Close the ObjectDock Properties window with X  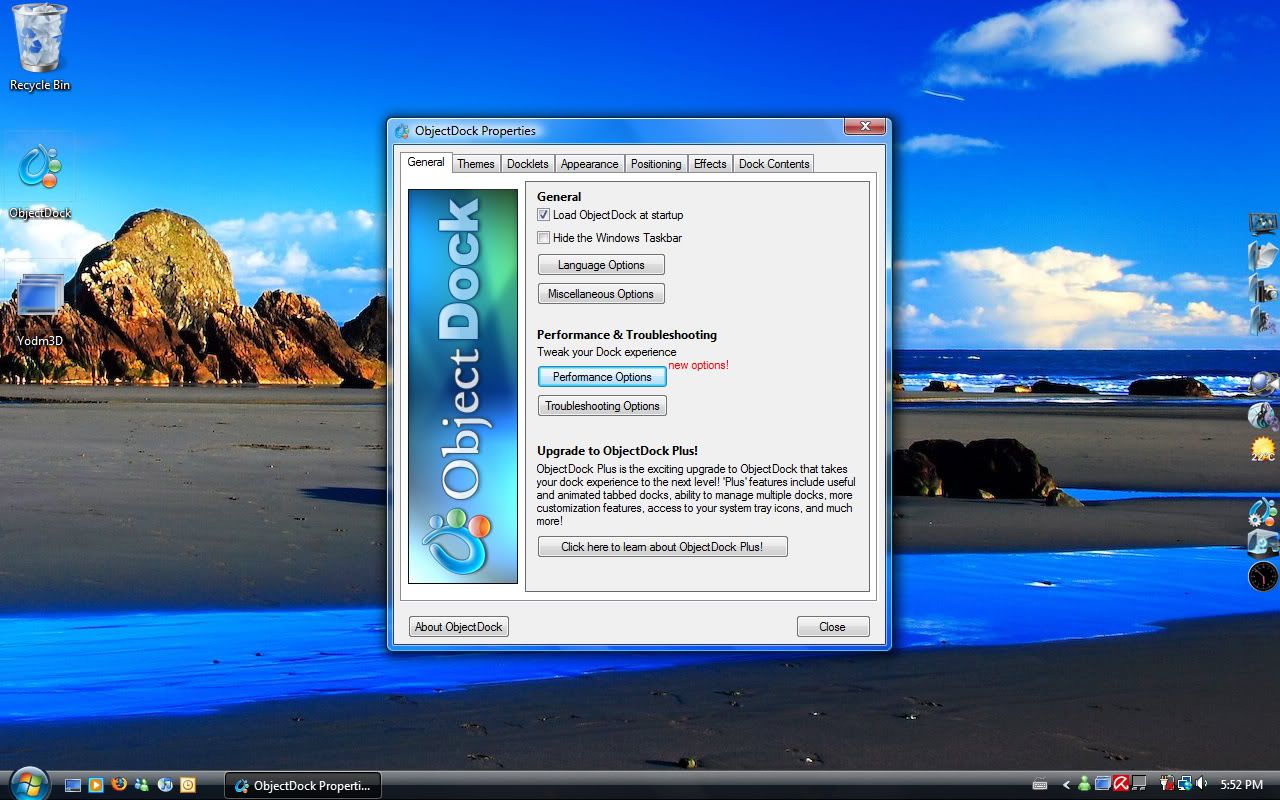tap(864, 127)
